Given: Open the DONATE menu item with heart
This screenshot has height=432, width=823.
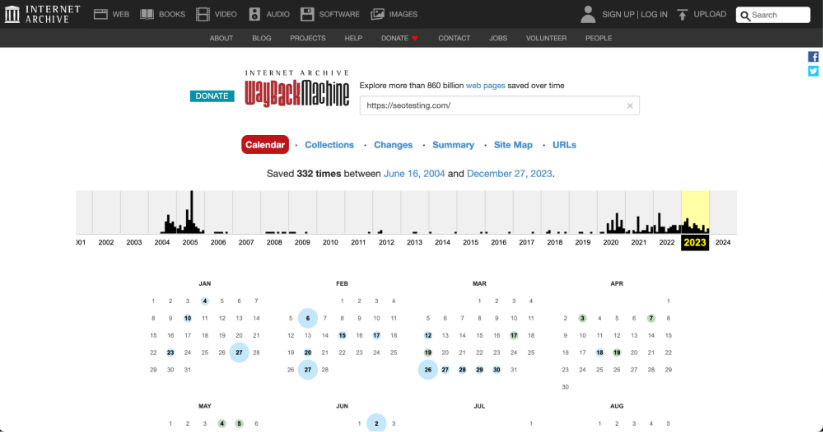Looking at the screenshot, I should tap(399, 38).
